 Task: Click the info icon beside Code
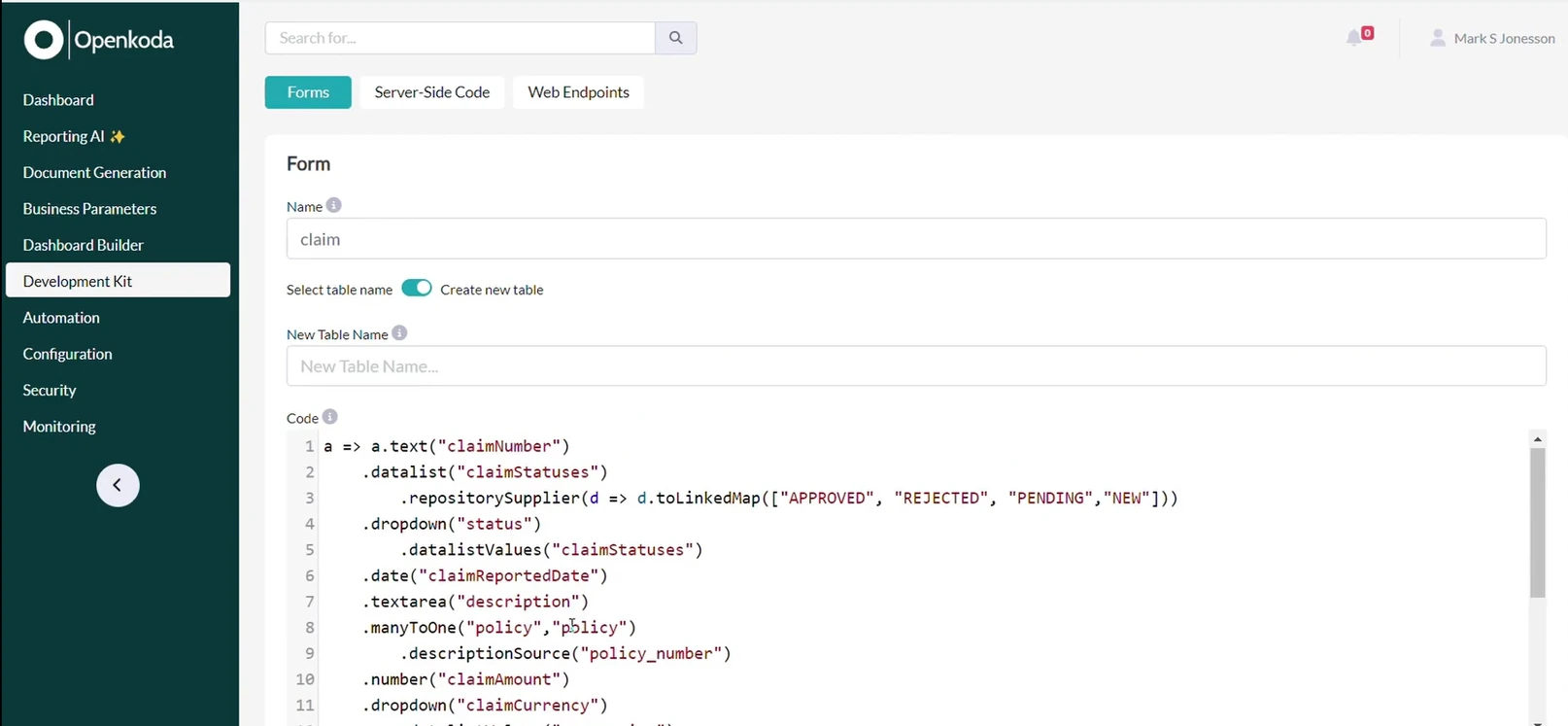tap(330, 417)
